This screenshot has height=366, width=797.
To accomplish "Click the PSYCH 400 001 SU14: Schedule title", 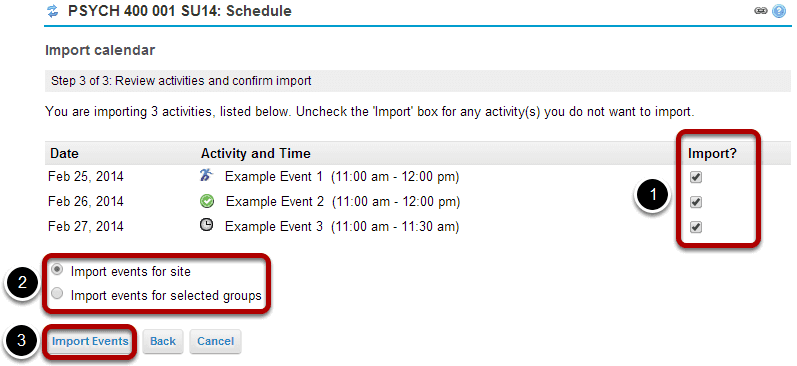I will 180,11.
